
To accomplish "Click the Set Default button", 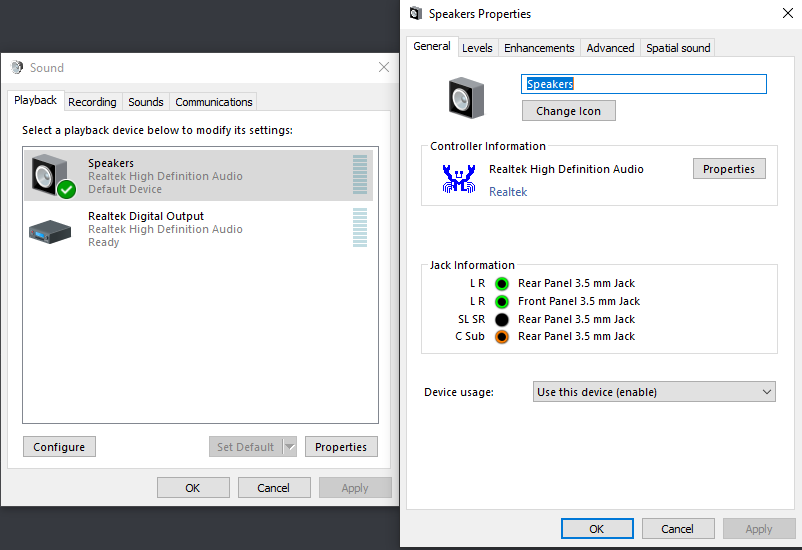I will tap(246, 447).
